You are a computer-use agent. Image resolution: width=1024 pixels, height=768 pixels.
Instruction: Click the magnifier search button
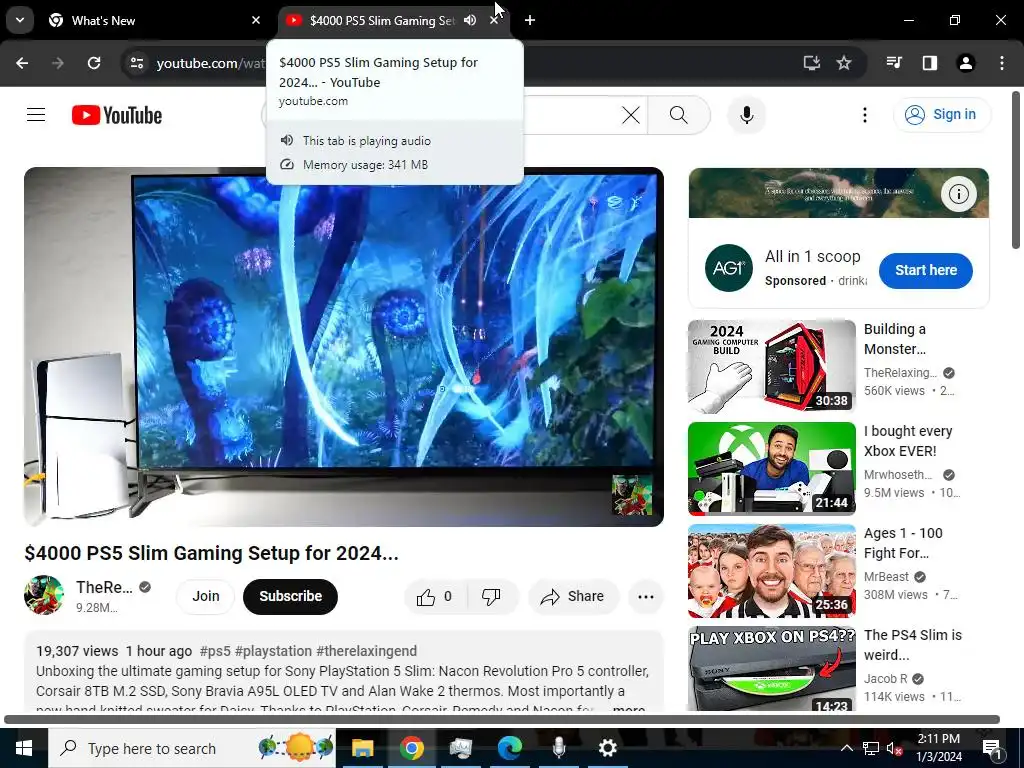pyautogui.click(x=679, y=115)
